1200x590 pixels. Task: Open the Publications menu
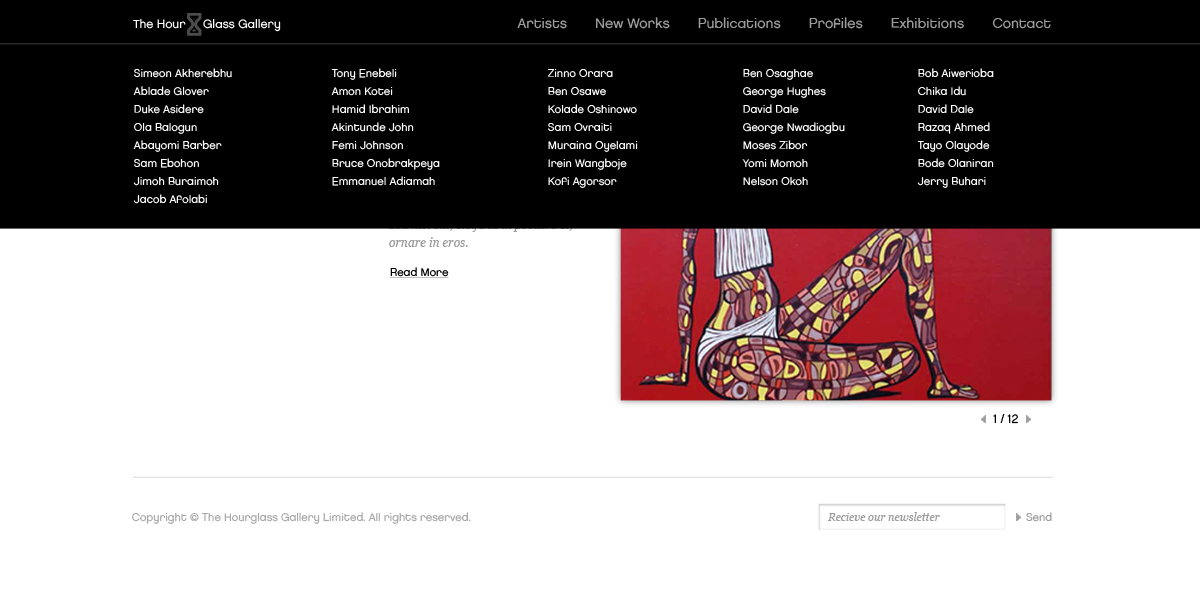739,23
